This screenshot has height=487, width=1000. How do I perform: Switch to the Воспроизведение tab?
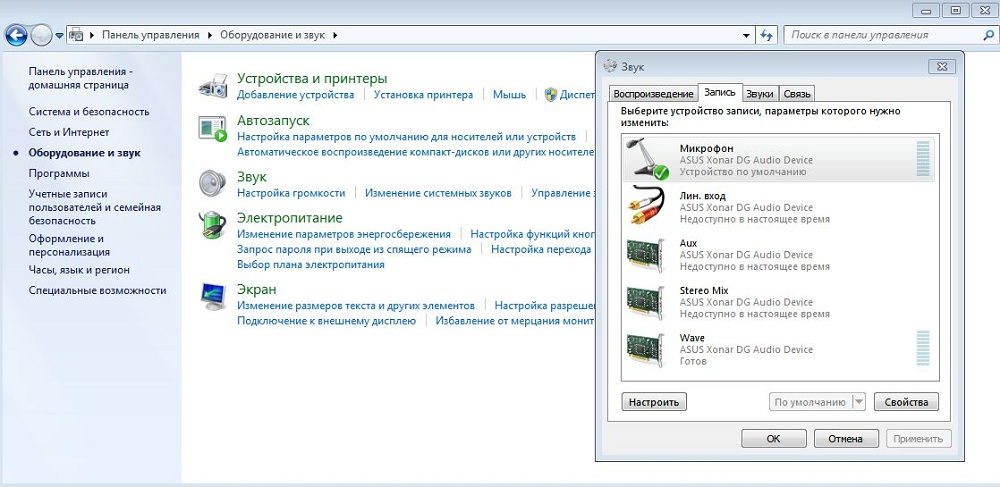click(x=652, y=93)
